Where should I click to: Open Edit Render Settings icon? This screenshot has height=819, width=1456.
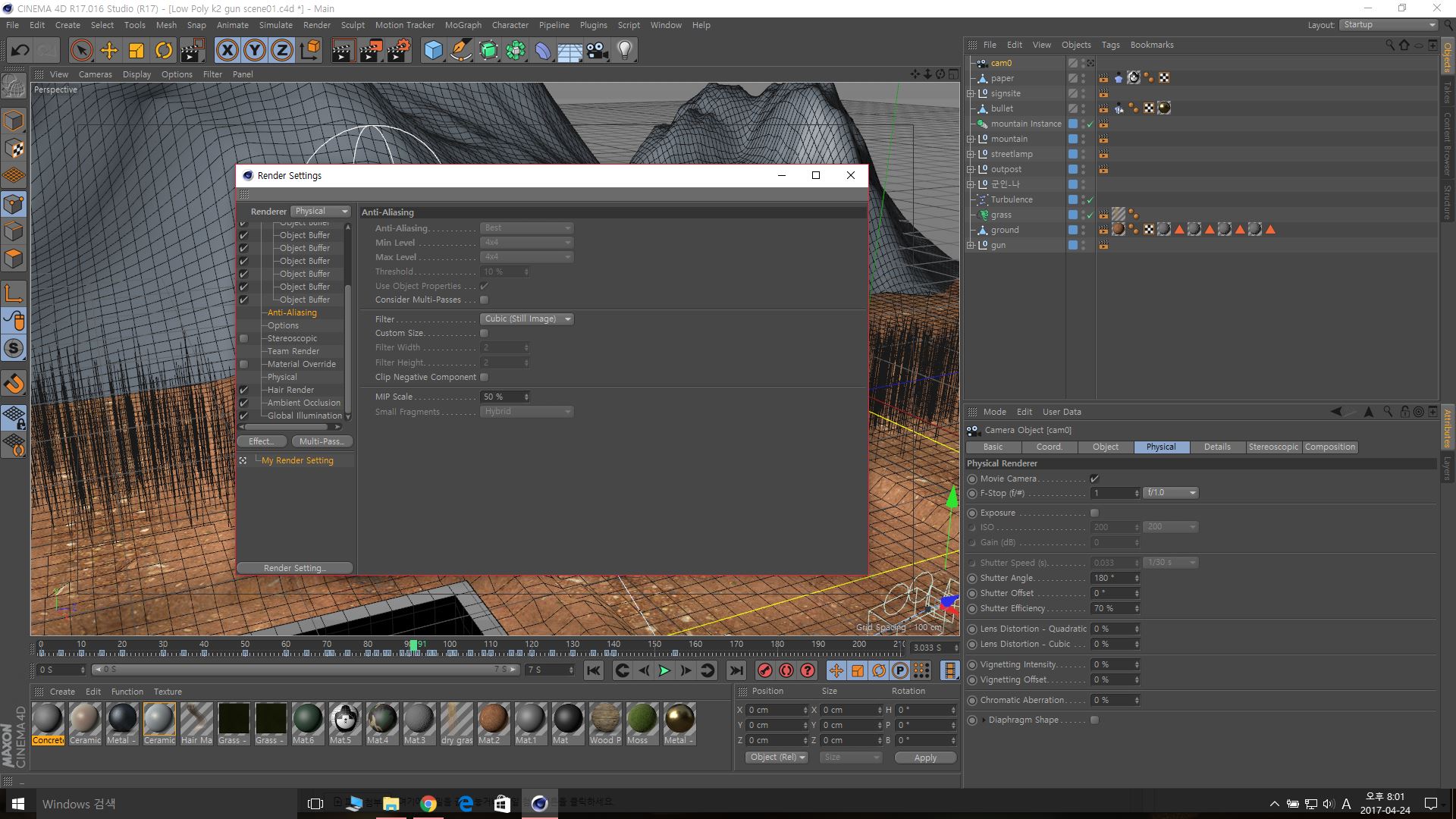pos(398,51)
